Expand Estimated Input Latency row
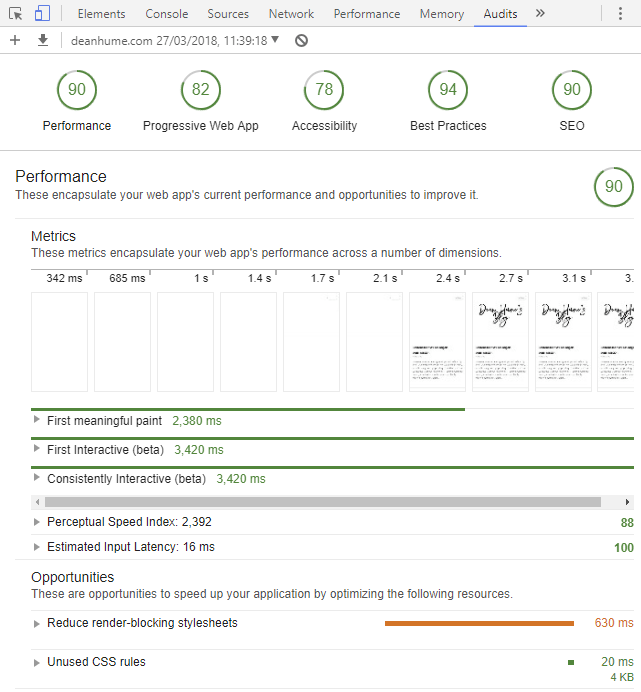This screenshot has width=641, height=692. click(x=37, y=547)
